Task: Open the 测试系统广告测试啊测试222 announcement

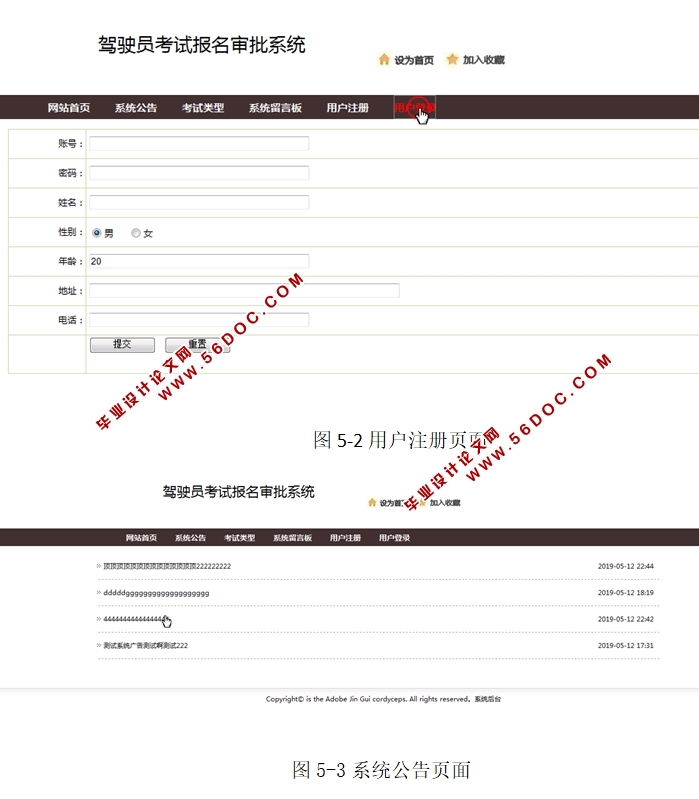Action: (x=145, y=645)
